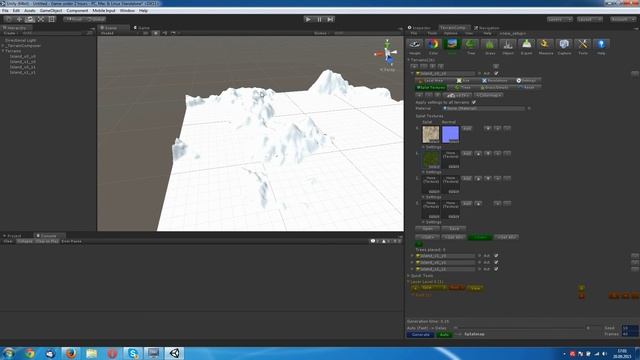Screen dimensions: 640x360
Task: Toggle scene lighting in Scene view
Action: tap(156, 33)
